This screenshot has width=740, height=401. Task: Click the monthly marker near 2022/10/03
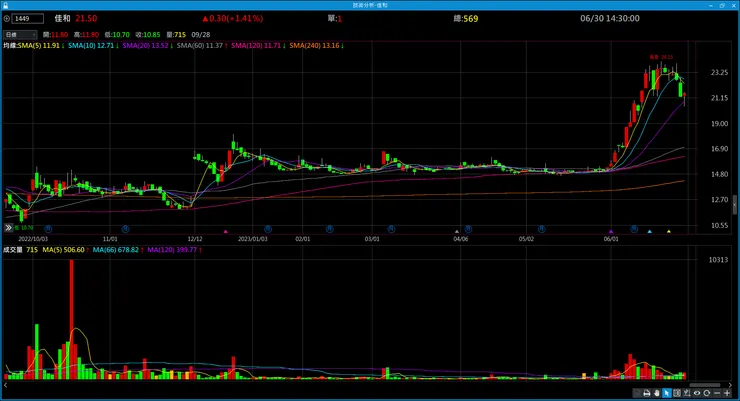[48, 229]
